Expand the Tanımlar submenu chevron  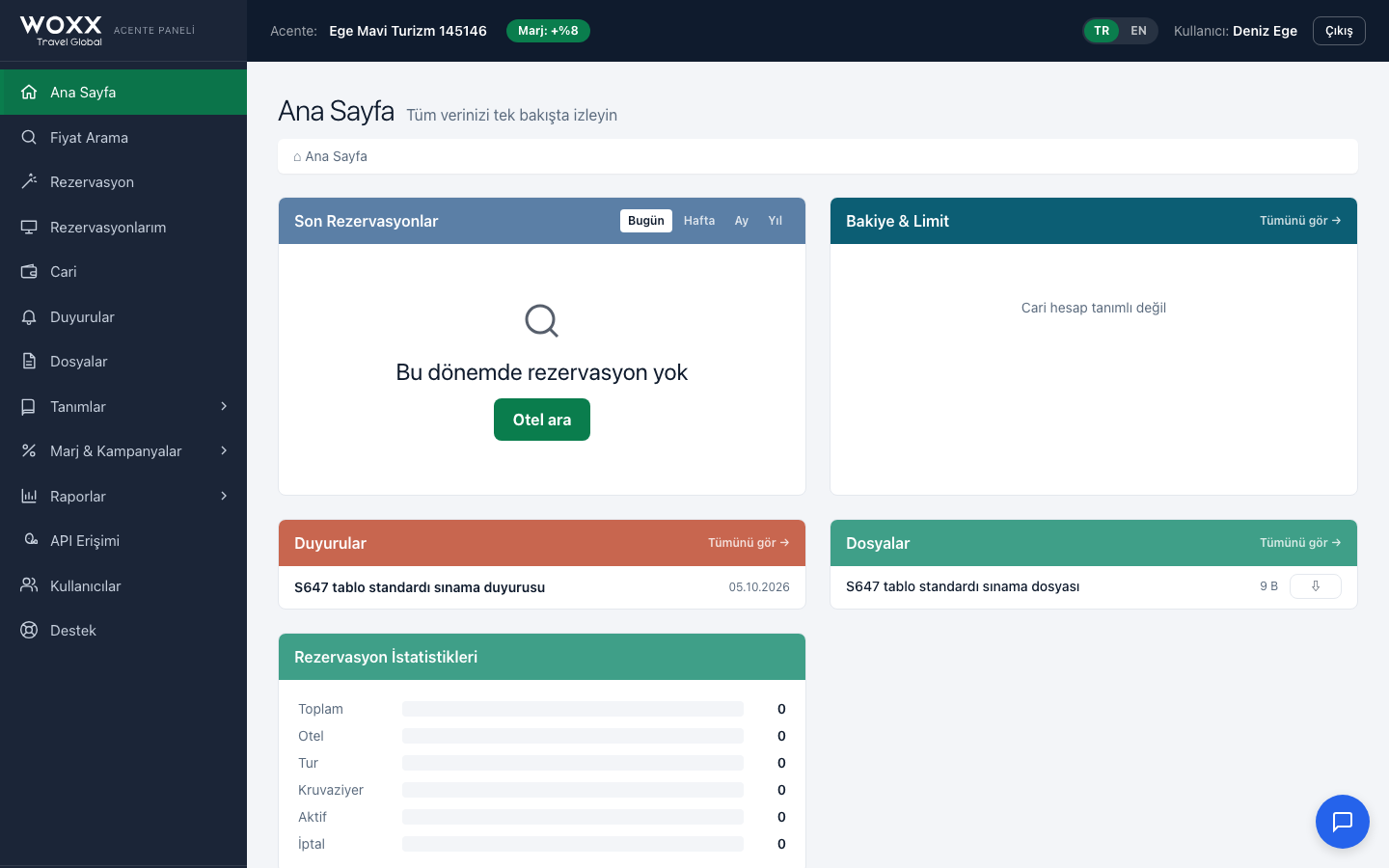[224, 406]
